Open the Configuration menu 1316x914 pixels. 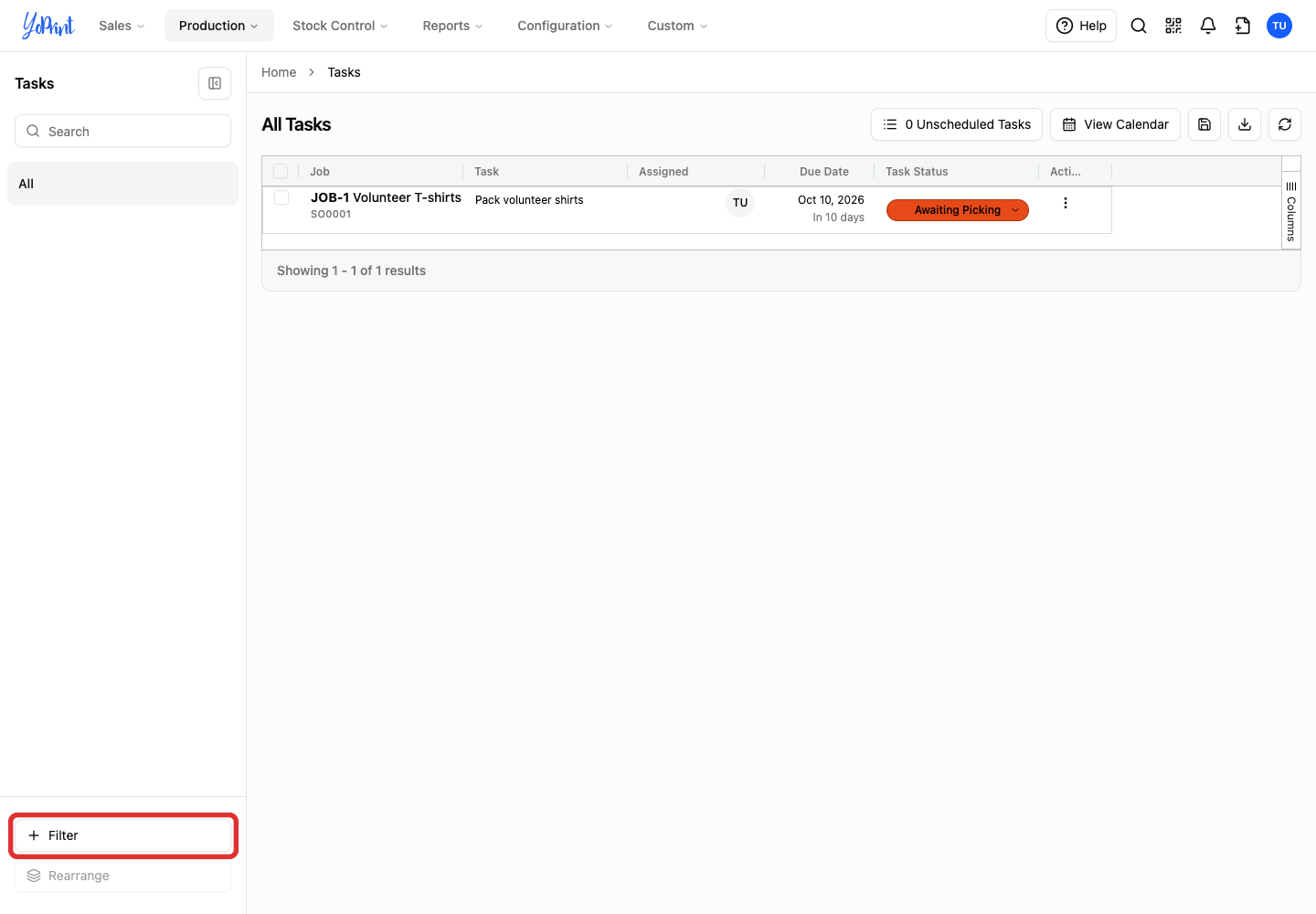[x=565, y=26]
